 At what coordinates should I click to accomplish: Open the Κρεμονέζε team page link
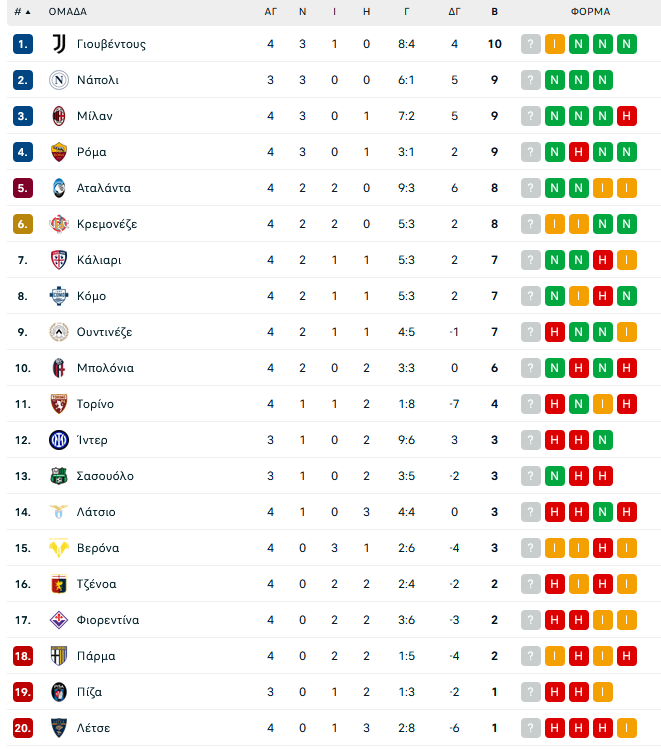[x=107, y=224]
